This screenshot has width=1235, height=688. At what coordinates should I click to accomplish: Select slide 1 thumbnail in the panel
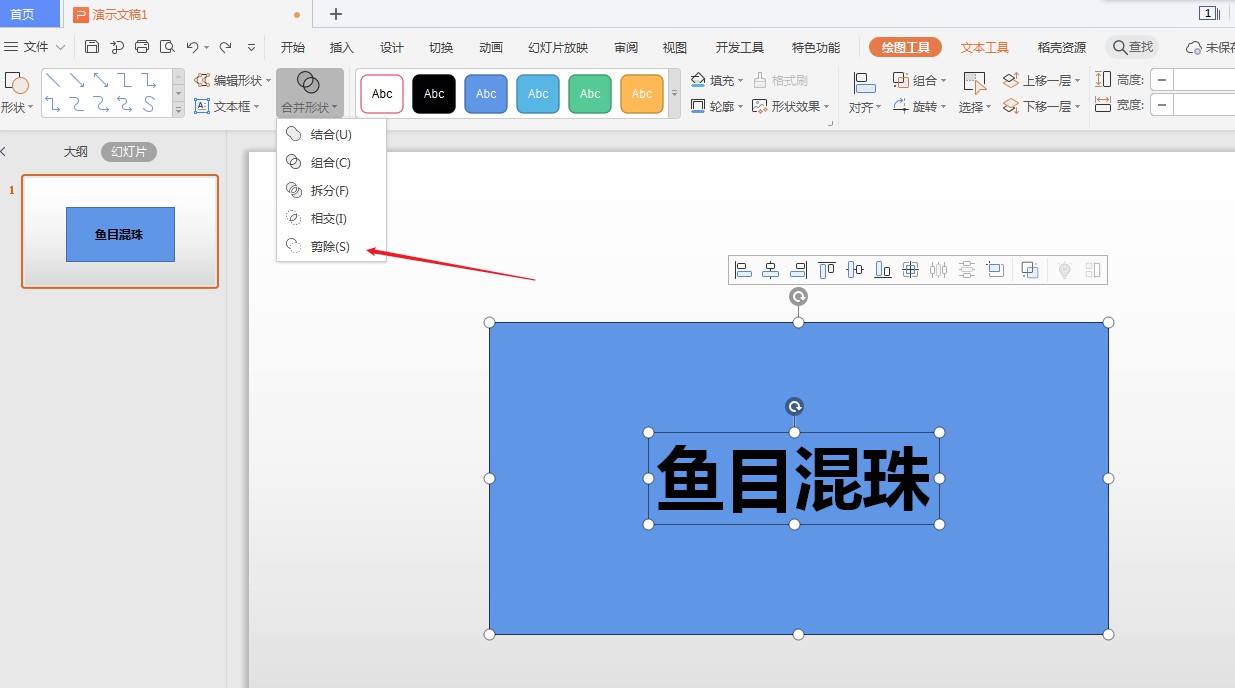coord(119,231)
